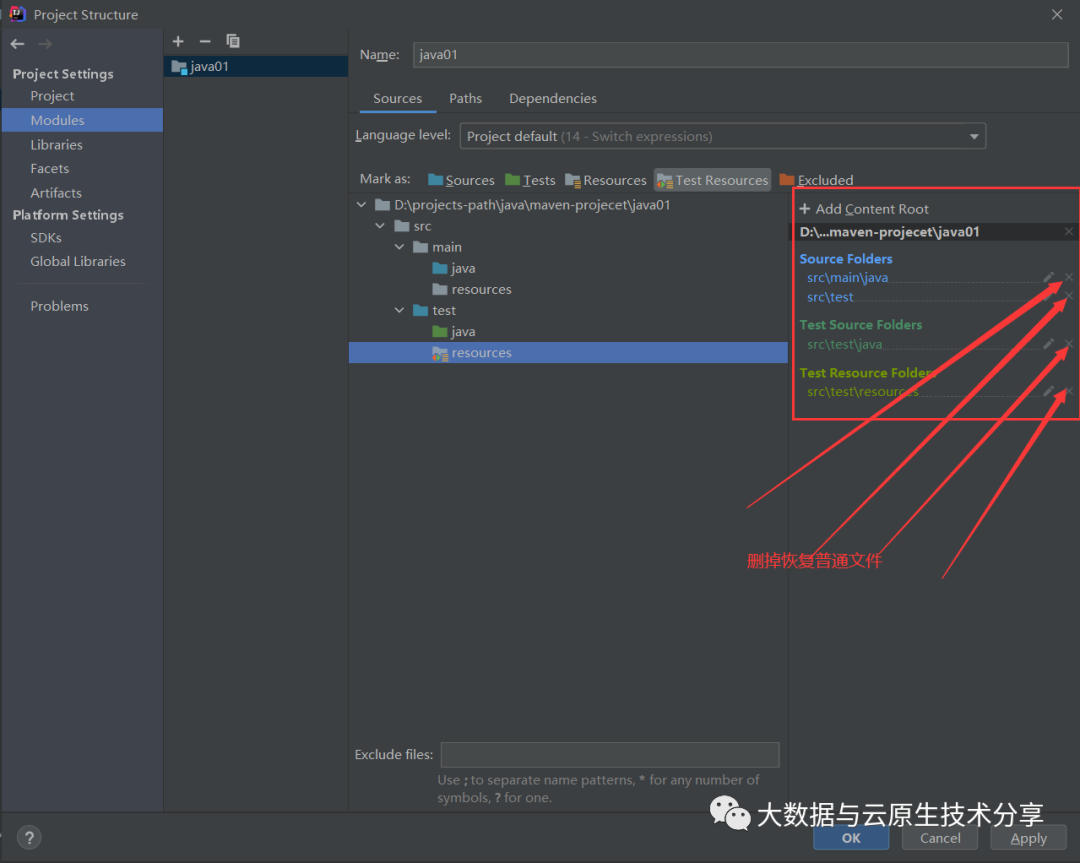Switch to the Paths tab
The image size is (1080, 863).
[x=466, y=98]
